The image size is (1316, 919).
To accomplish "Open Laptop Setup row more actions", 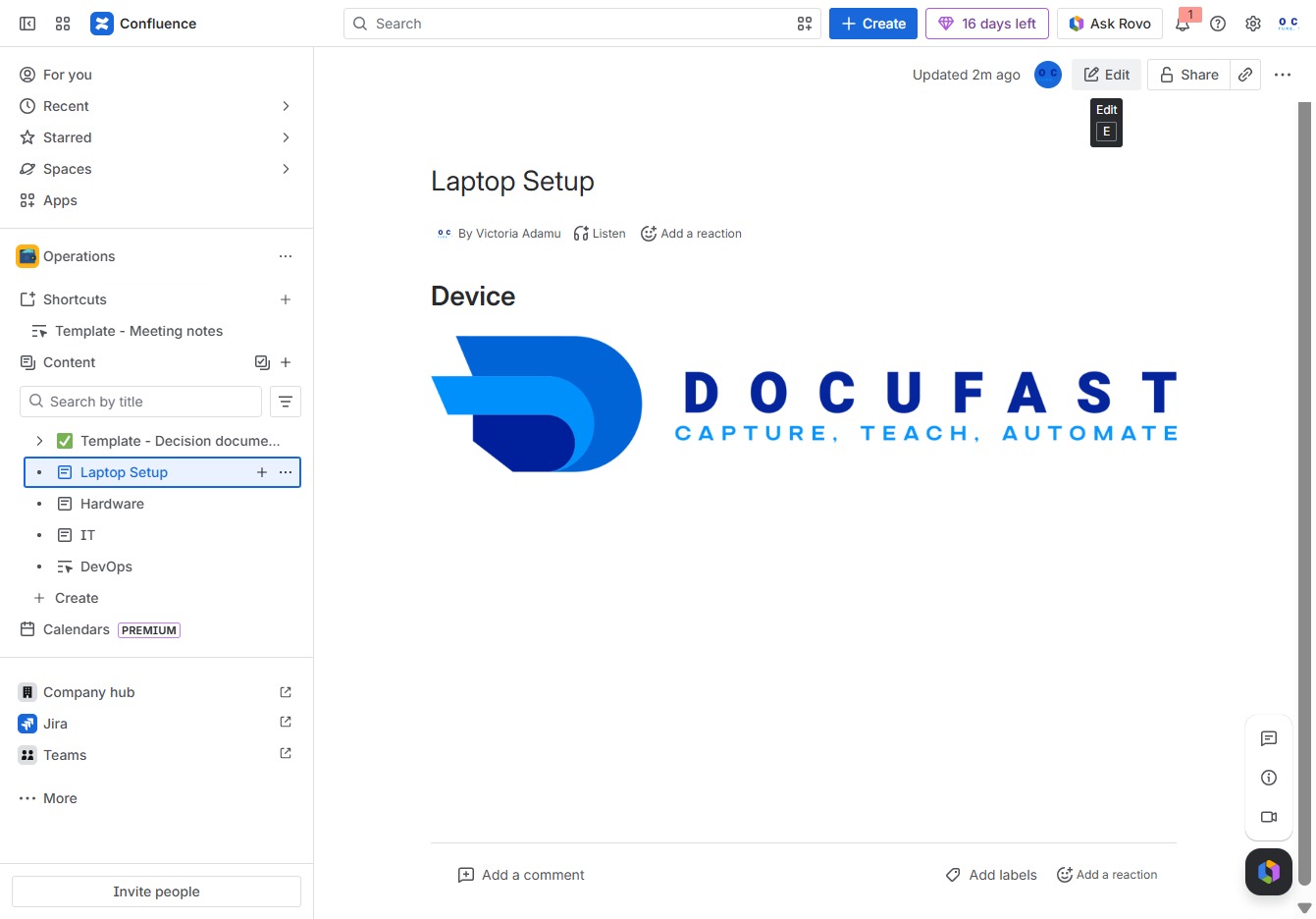I will click(286, 472).
